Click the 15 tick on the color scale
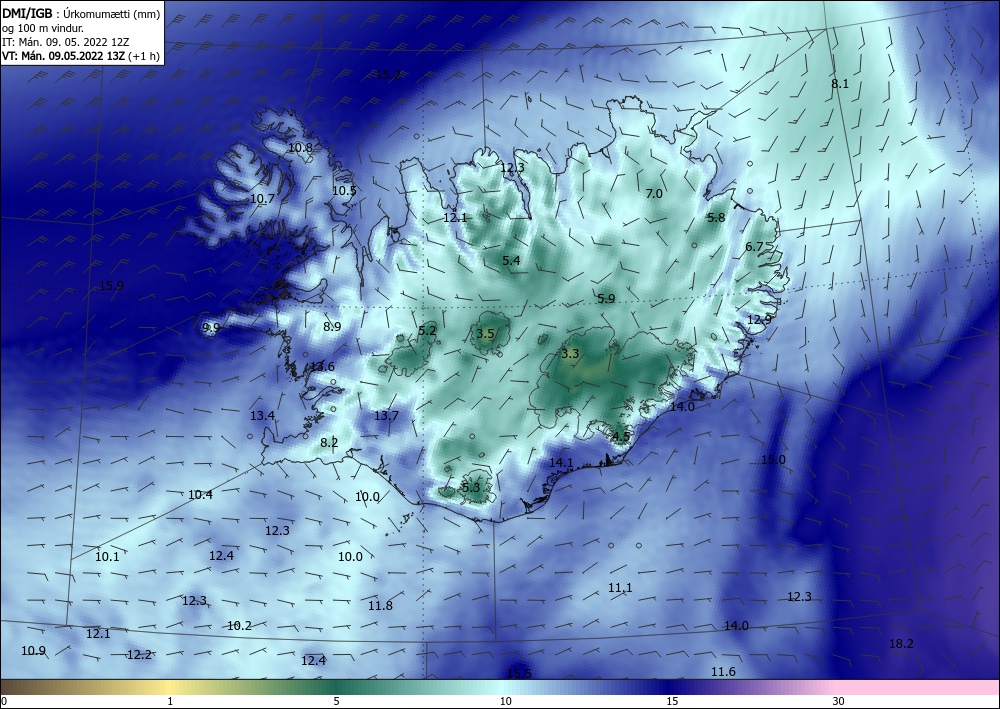1000x709 pixels. 672,701
